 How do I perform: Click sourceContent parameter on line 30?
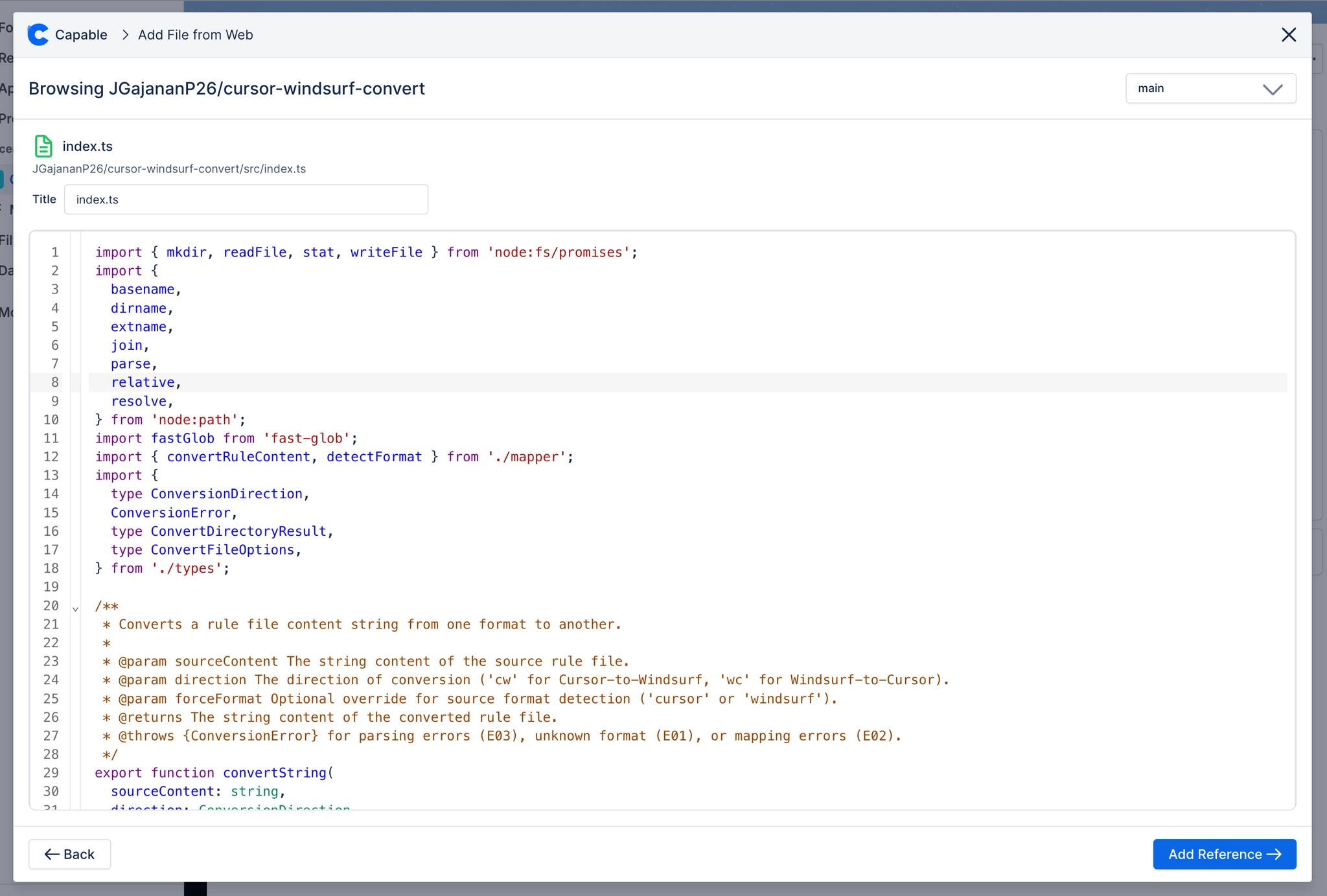coord(163,792)
